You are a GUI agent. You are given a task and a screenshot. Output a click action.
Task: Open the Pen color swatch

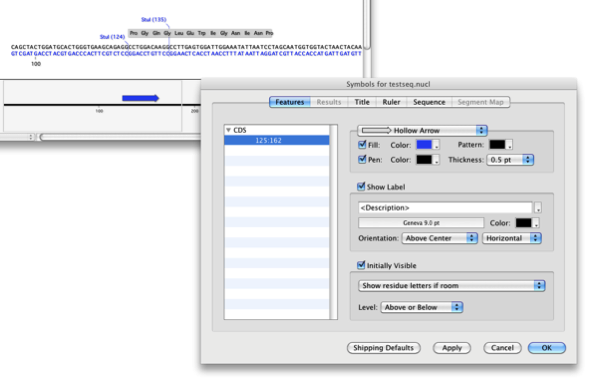point(428,160)
